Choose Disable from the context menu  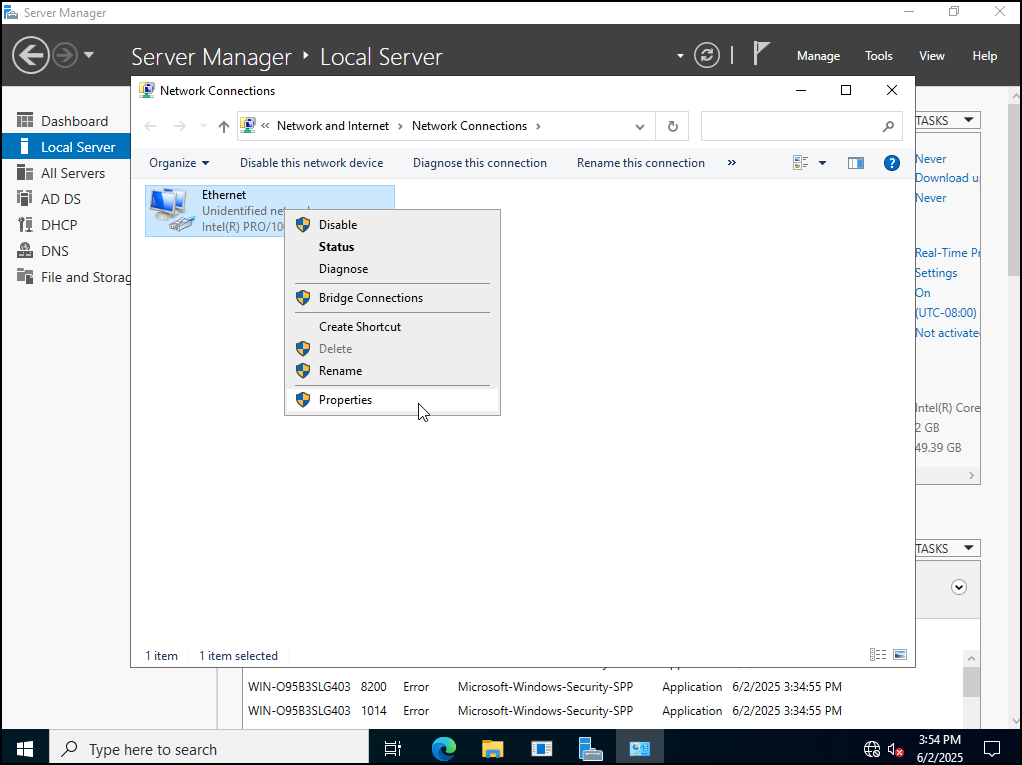click(x=392, y=225)
